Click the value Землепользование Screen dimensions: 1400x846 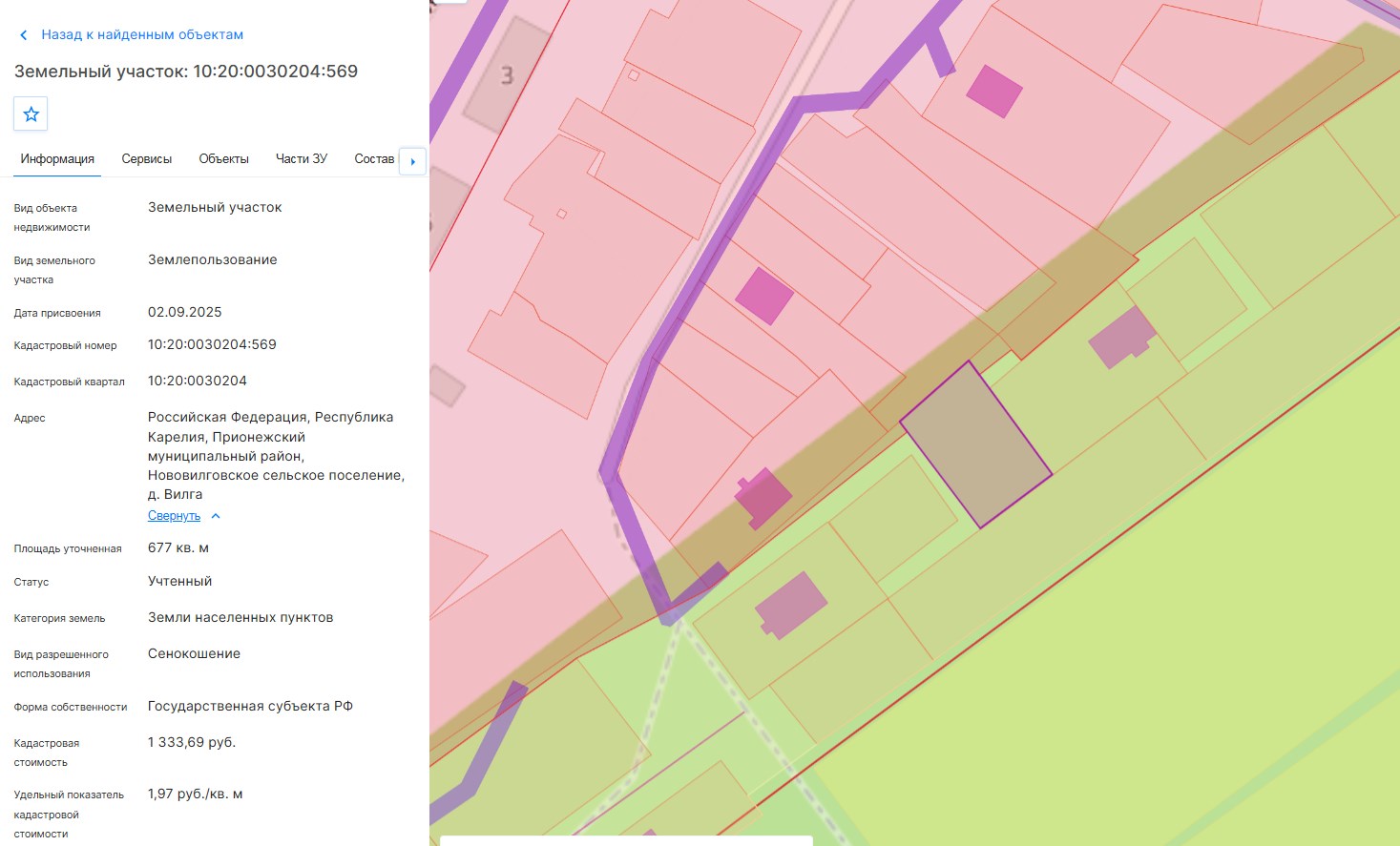coord(213,259)
